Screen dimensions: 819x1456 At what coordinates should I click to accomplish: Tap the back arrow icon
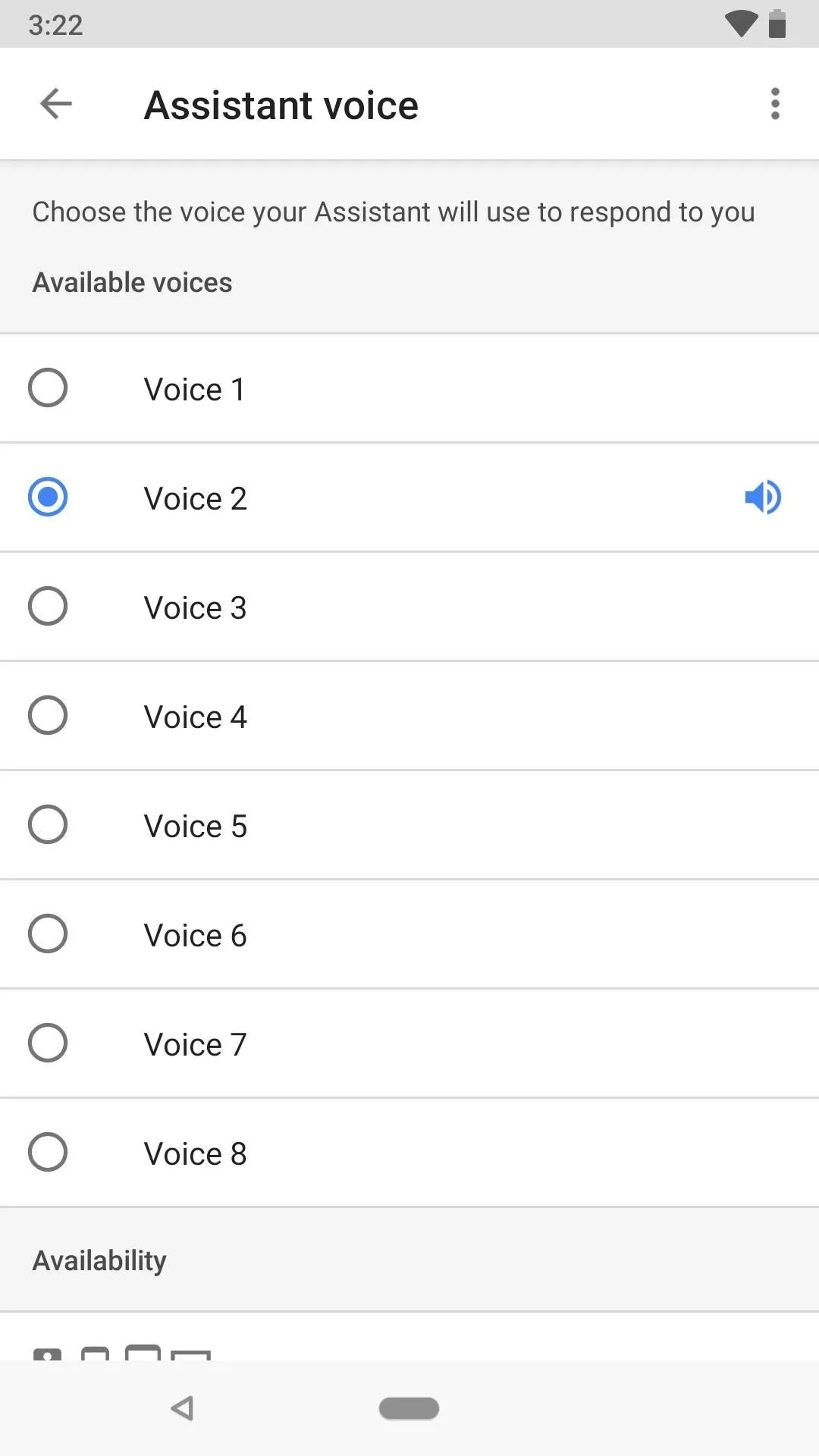(56, 104)
